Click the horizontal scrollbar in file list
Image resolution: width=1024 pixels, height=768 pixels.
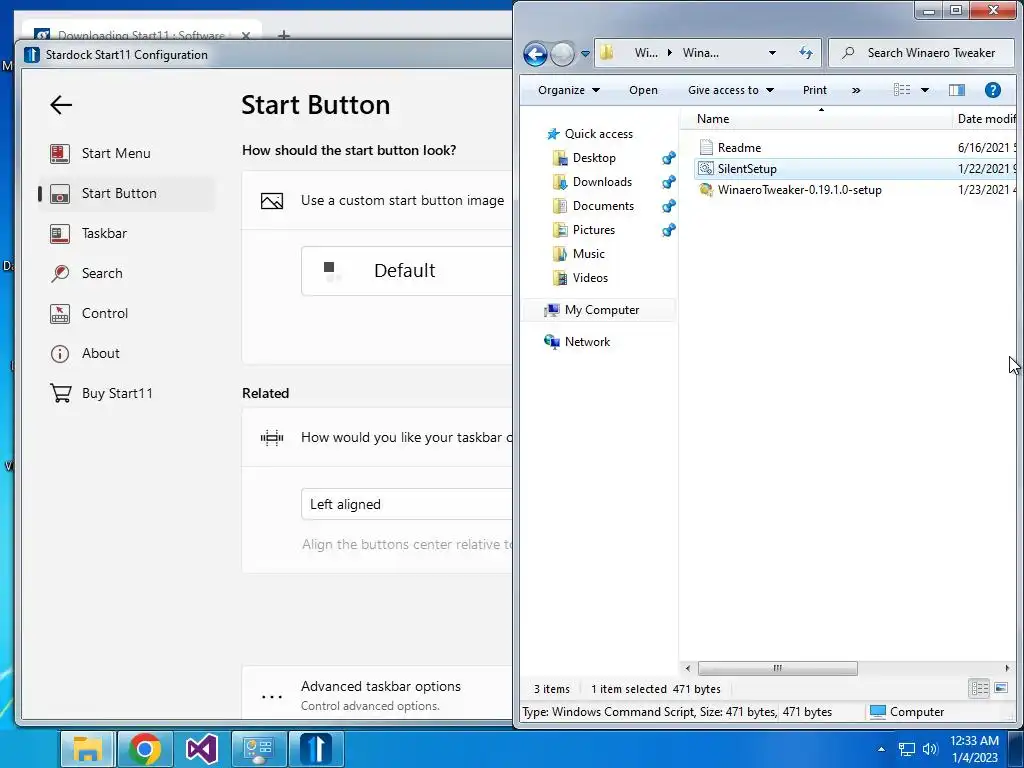[777, 668]
